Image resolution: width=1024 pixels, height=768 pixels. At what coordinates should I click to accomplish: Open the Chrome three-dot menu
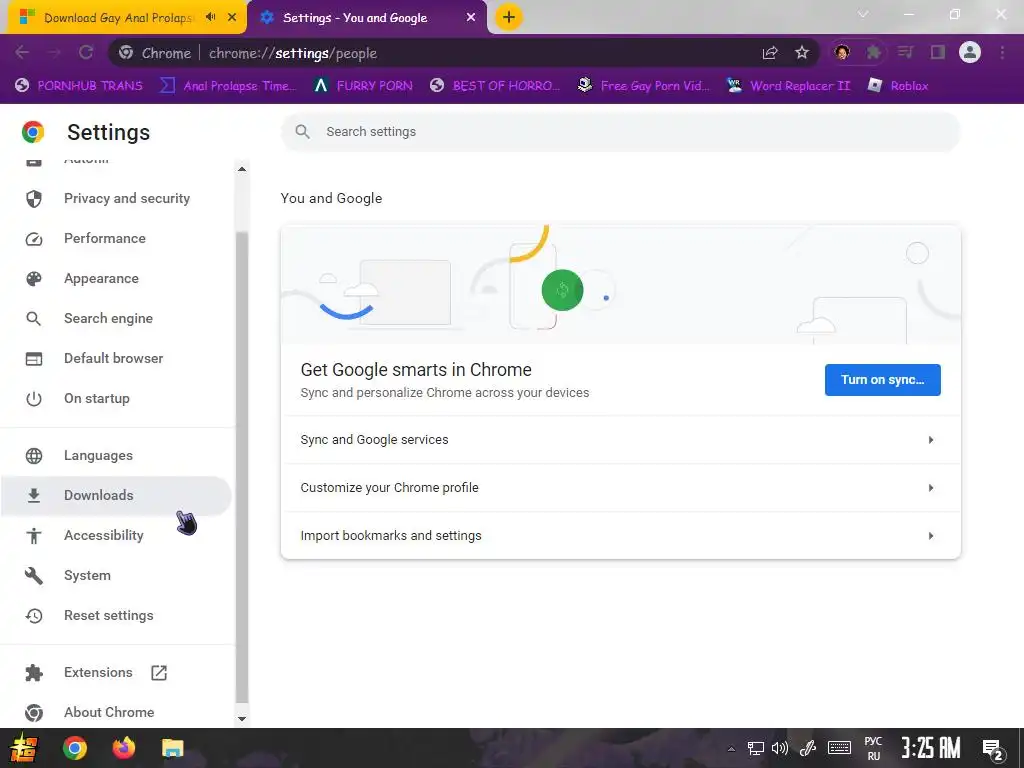click(1002, 52)
